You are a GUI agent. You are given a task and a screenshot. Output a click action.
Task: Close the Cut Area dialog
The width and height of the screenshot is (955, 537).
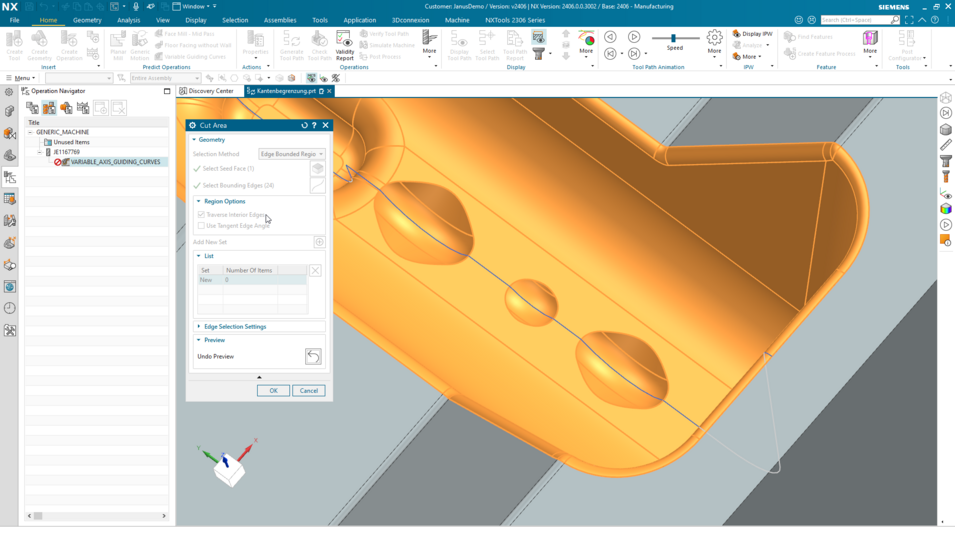click(325, 125)
